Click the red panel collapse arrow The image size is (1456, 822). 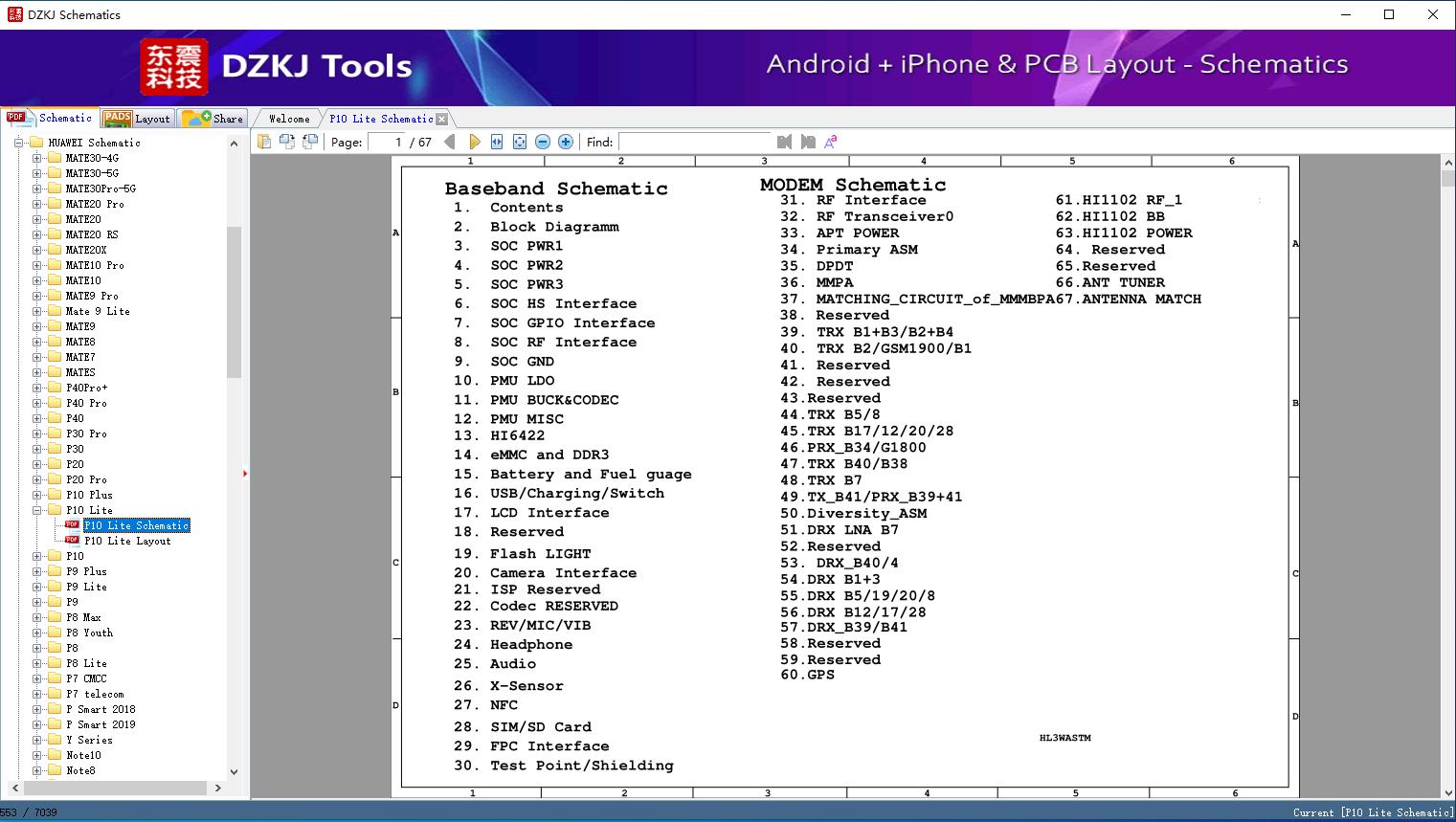click(245, 473)
